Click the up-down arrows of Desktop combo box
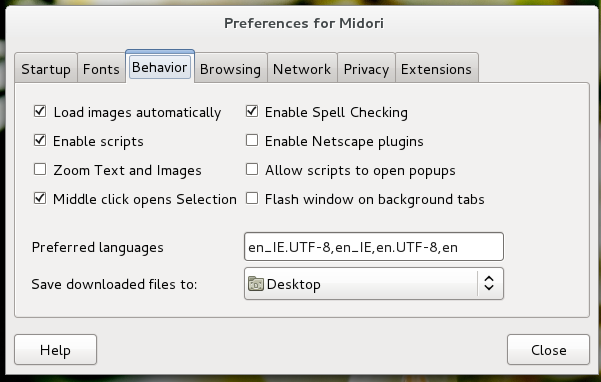 click(x=489, y=284)
